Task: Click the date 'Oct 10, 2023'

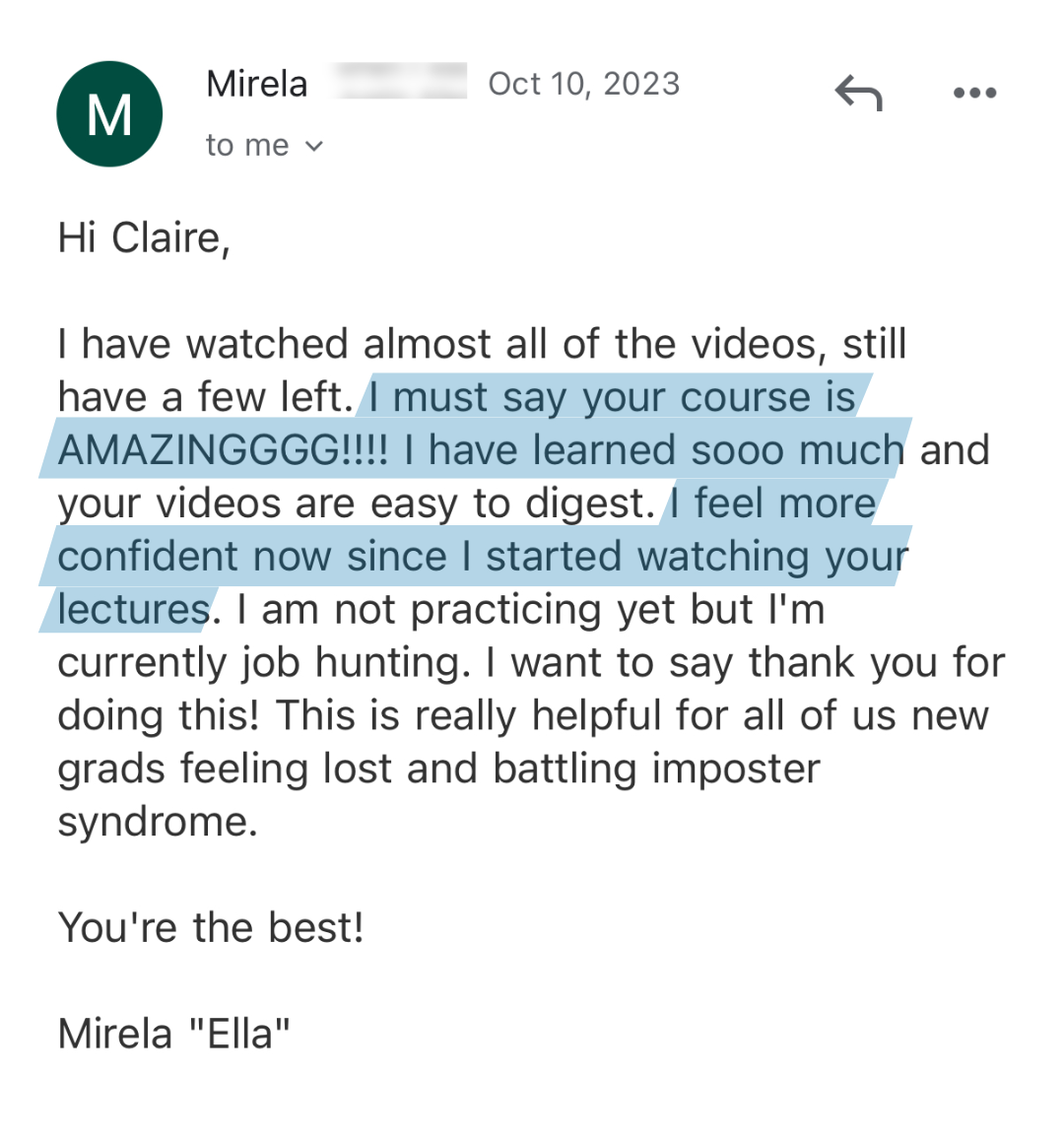Action: (x=583, y=84)
